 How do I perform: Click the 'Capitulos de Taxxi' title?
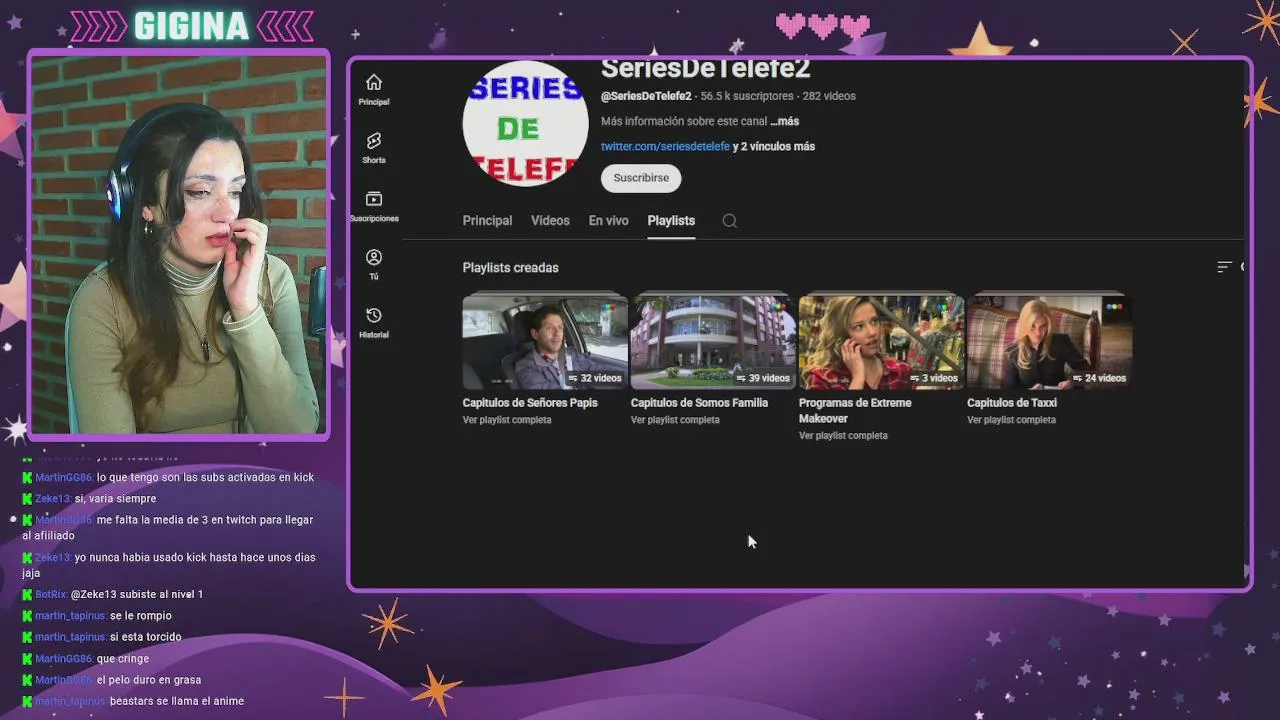pos(1012,403)
